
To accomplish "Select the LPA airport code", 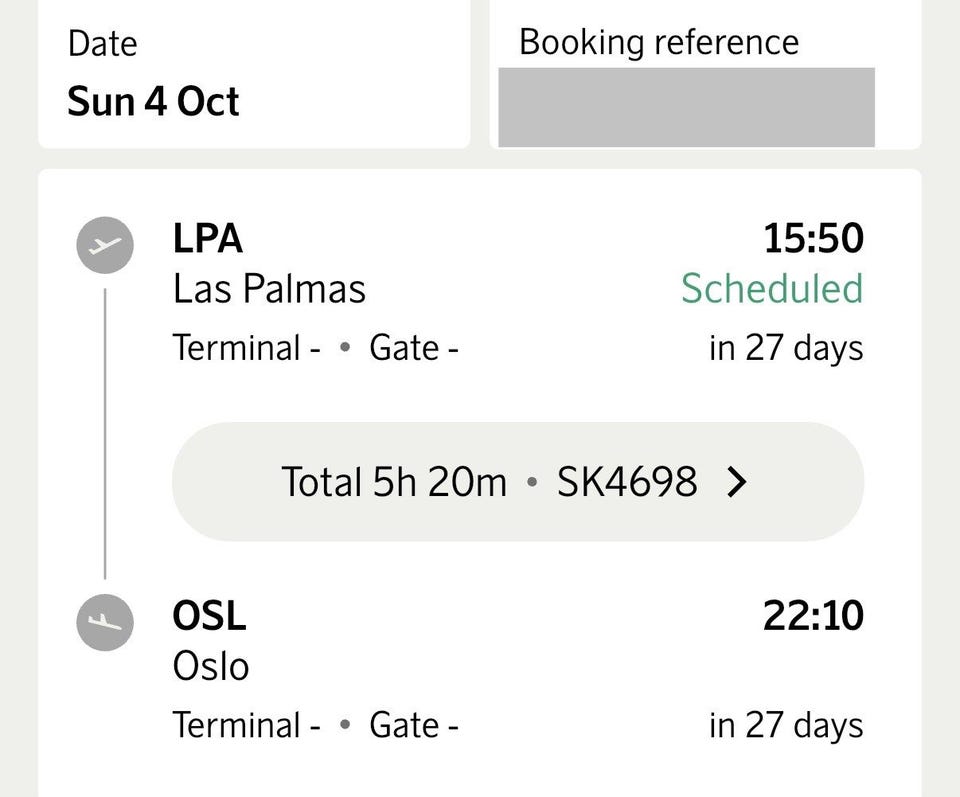I will click(208, 238).
